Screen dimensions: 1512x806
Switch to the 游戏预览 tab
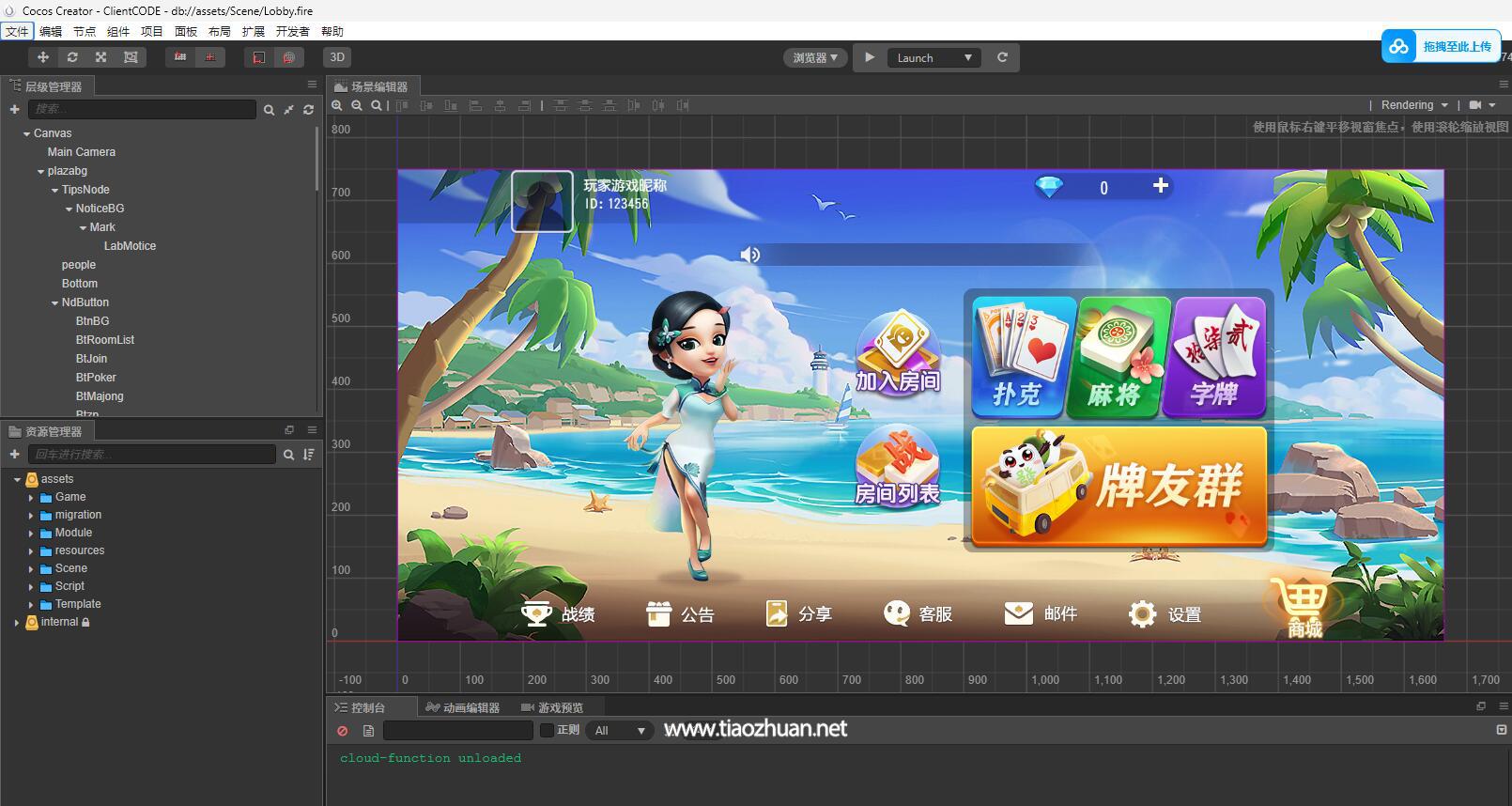(552, 707)
